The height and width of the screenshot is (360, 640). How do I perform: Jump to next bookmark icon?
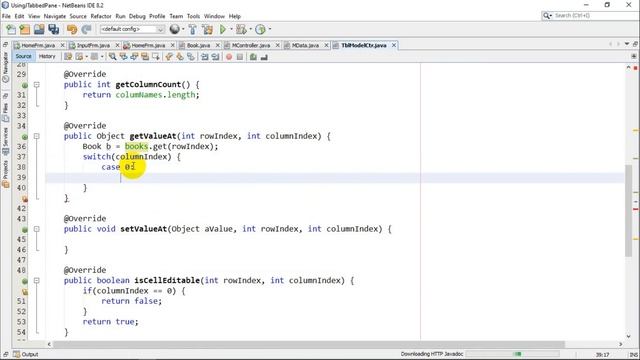click(180, 57)
